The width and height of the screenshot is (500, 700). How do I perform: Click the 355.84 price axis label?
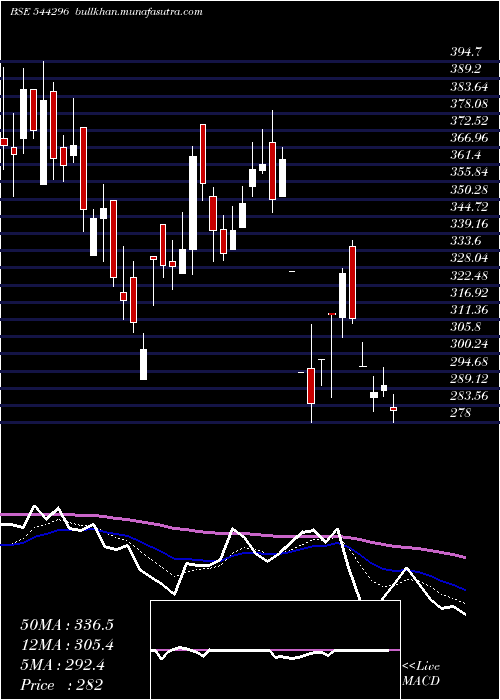click(469, 172)
